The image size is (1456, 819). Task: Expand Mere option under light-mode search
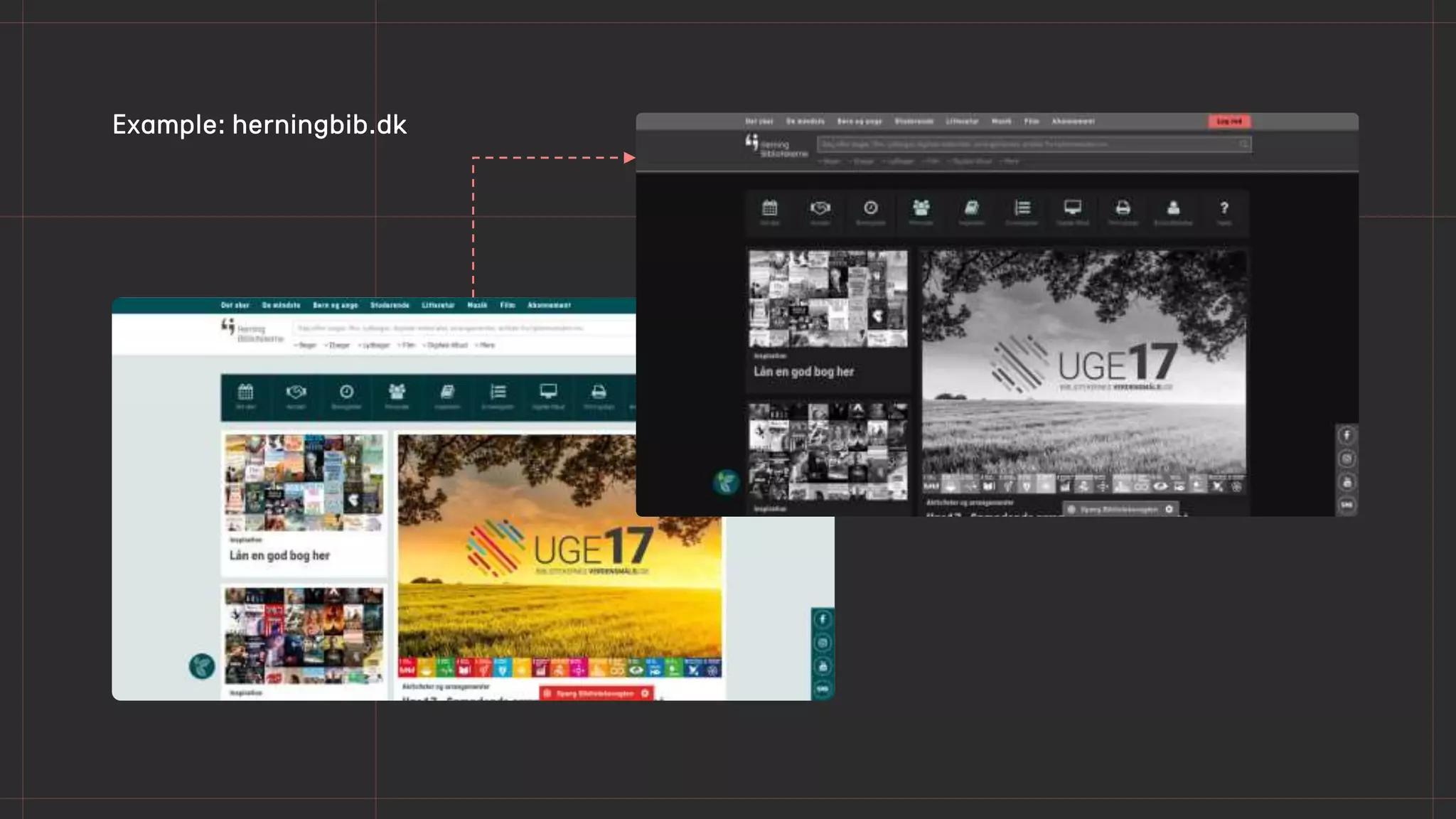tap(486, 346)
